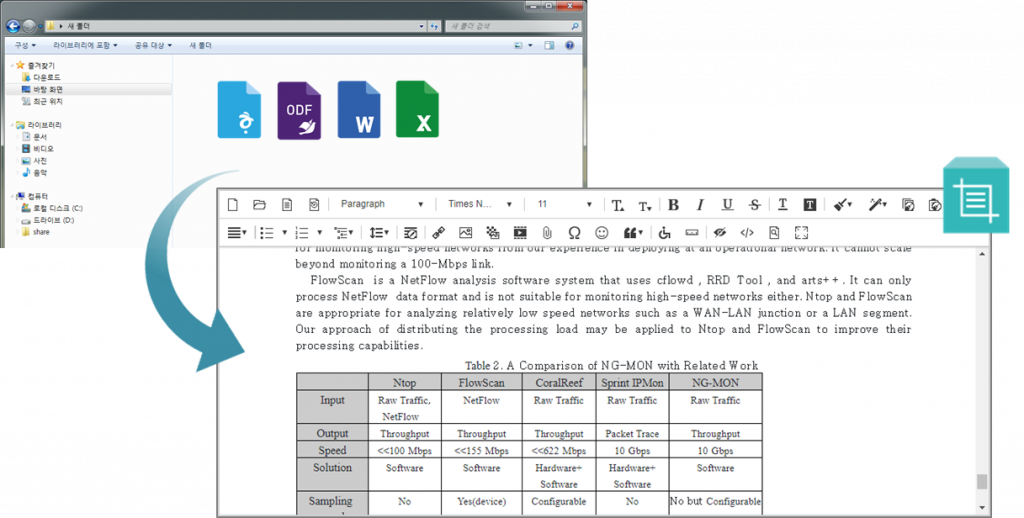
Task: Expand the numbered list style arrow
Action: pyautogui.click(x=319, y=233)
